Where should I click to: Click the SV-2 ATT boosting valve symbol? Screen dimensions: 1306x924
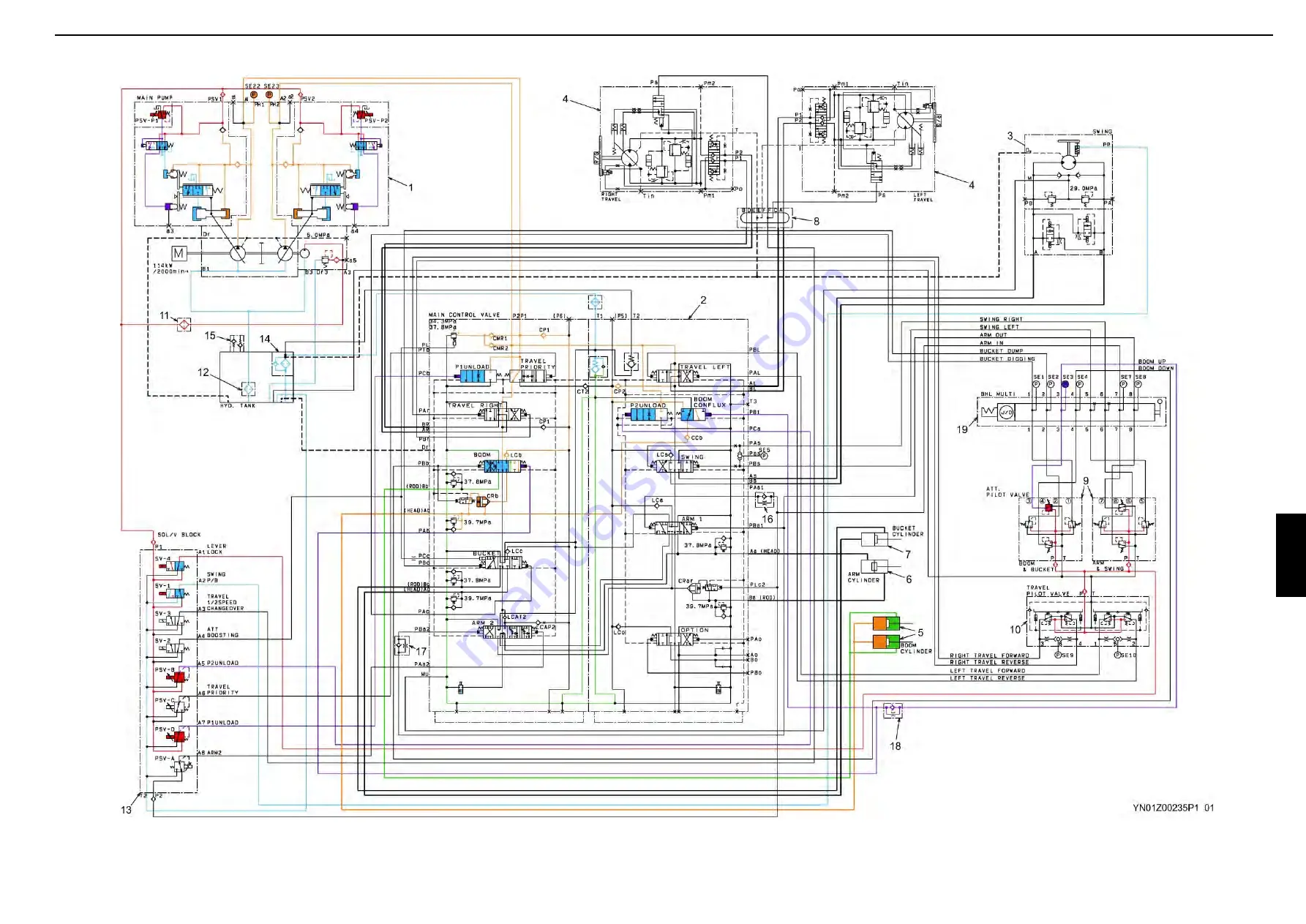click(173, 648)
